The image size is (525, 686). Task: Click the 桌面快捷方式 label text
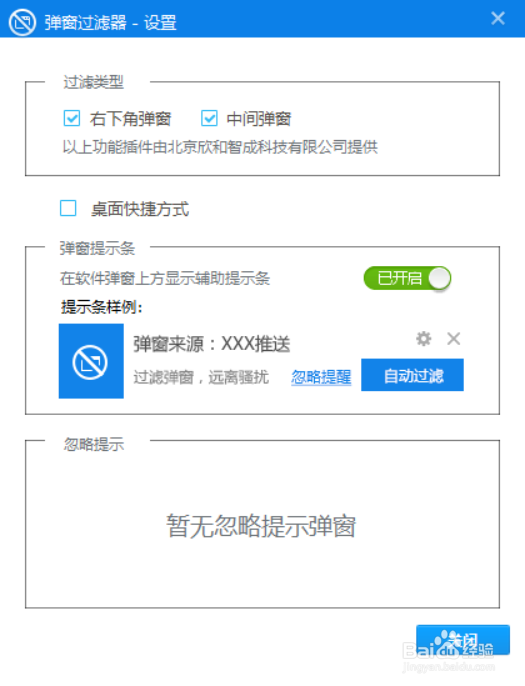140,209
